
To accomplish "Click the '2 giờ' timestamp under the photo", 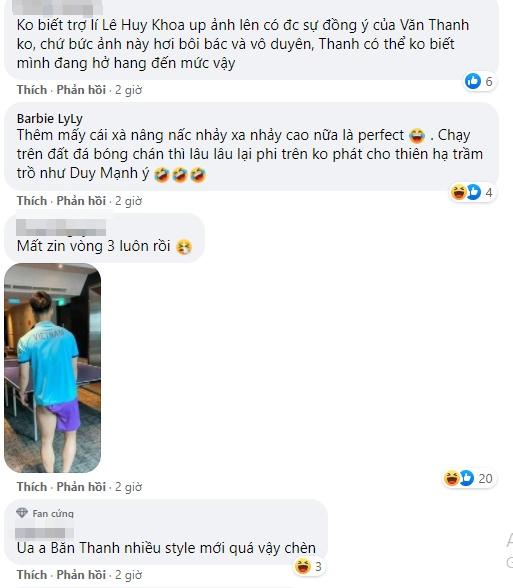I will (129, 487).
